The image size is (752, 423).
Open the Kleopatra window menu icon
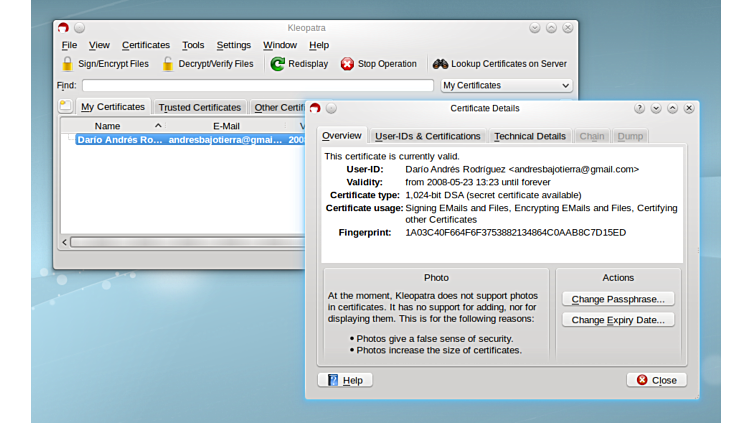(64, 28)
